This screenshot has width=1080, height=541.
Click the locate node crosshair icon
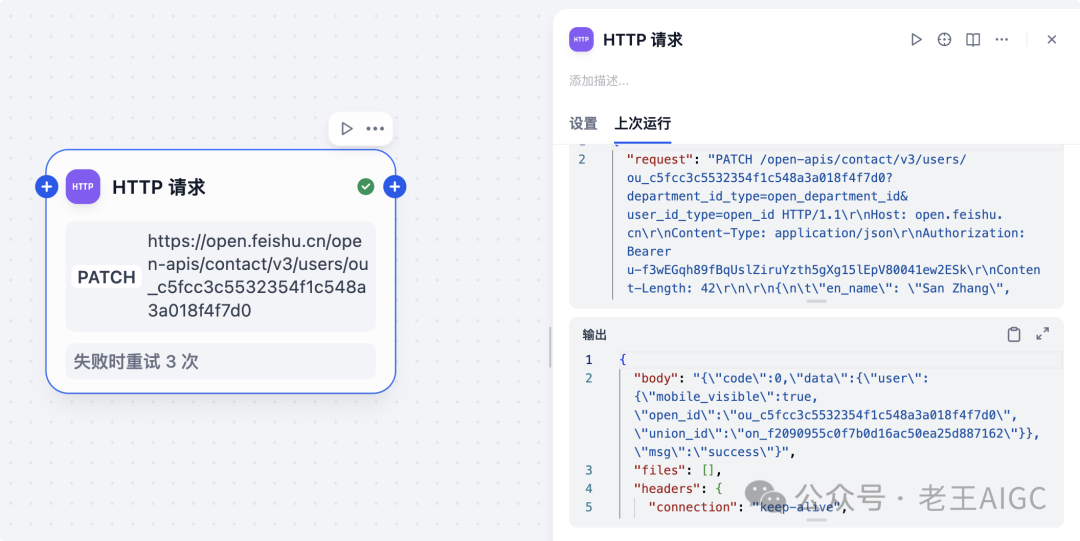tap(944, 40)
